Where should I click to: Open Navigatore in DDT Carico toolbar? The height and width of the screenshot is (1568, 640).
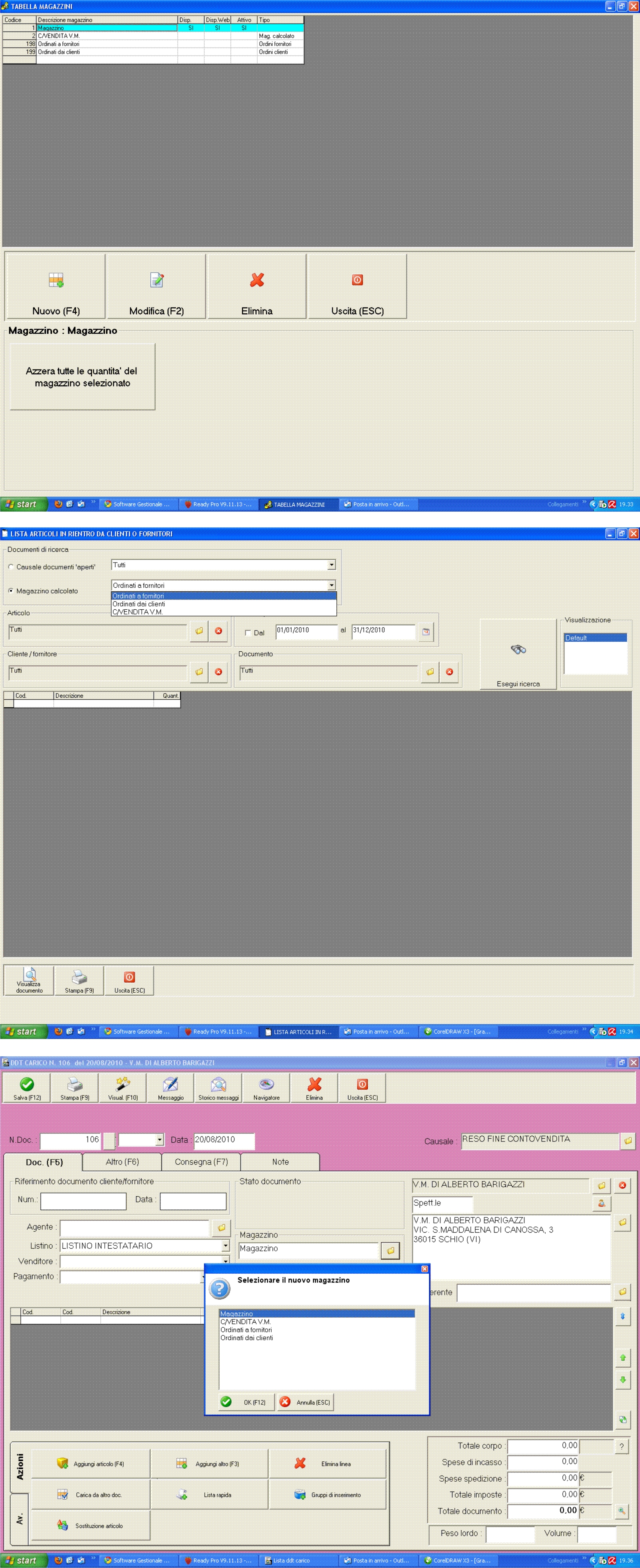tap(266, 1088)
